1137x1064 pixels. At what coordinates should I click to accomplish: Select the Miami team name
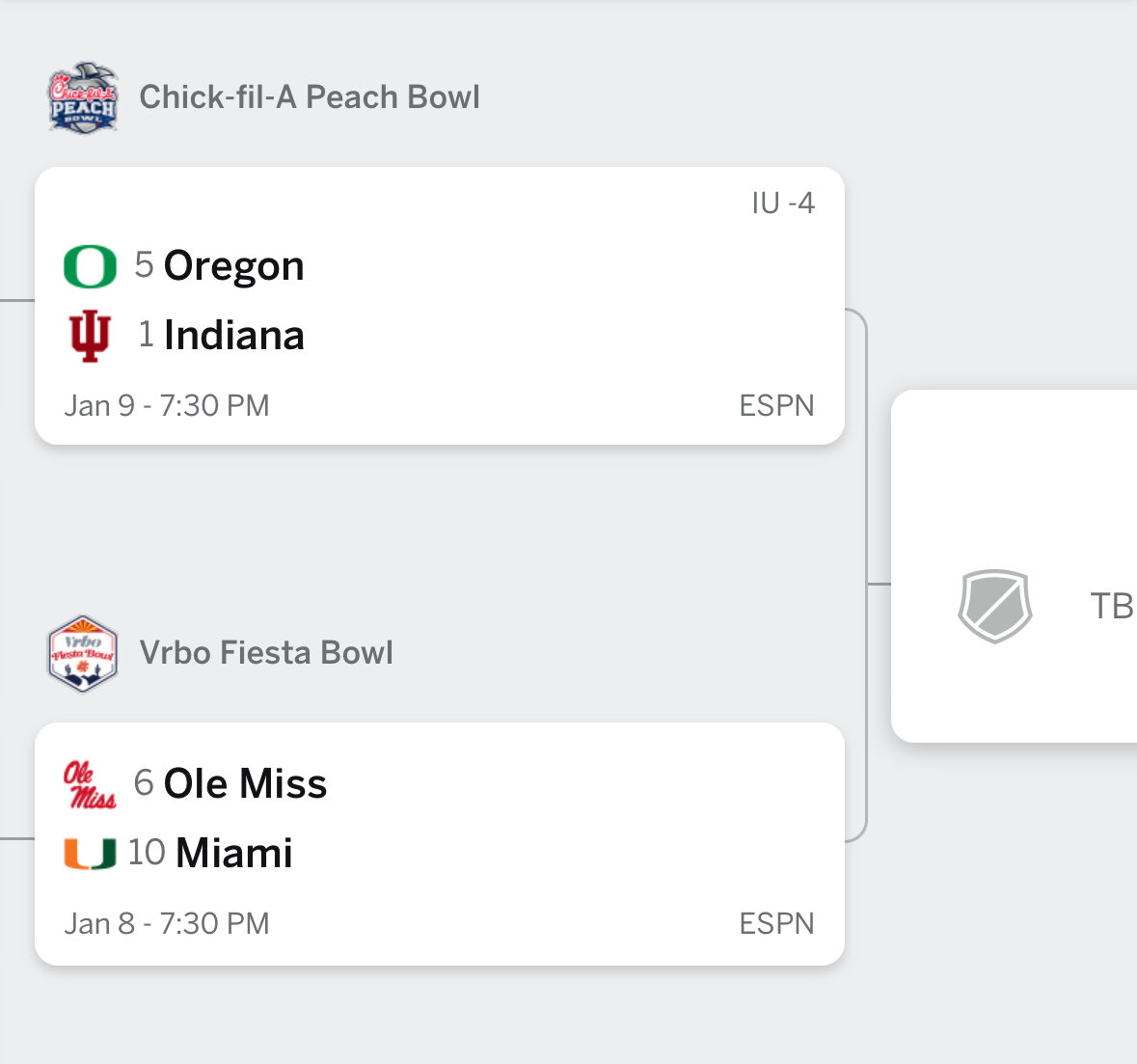click(233, 854)
